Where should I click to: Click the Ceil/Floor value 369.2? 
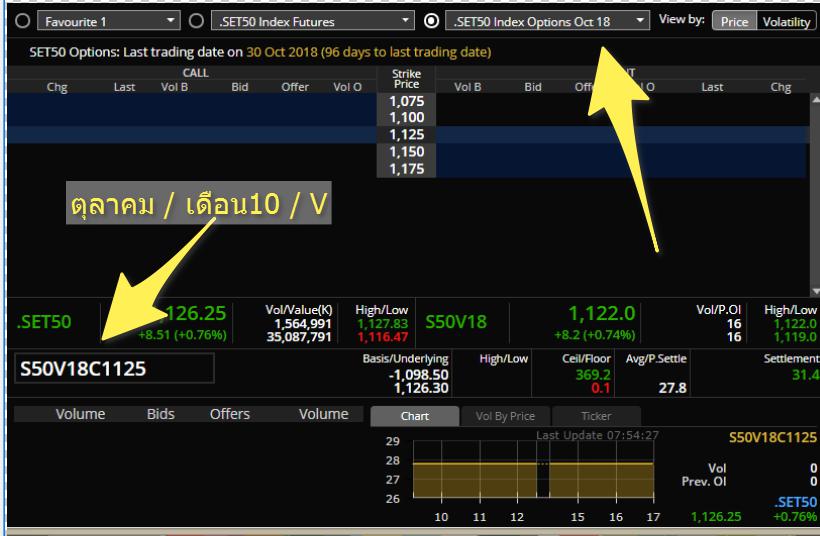pyautogui.click(x=593, y=374)
